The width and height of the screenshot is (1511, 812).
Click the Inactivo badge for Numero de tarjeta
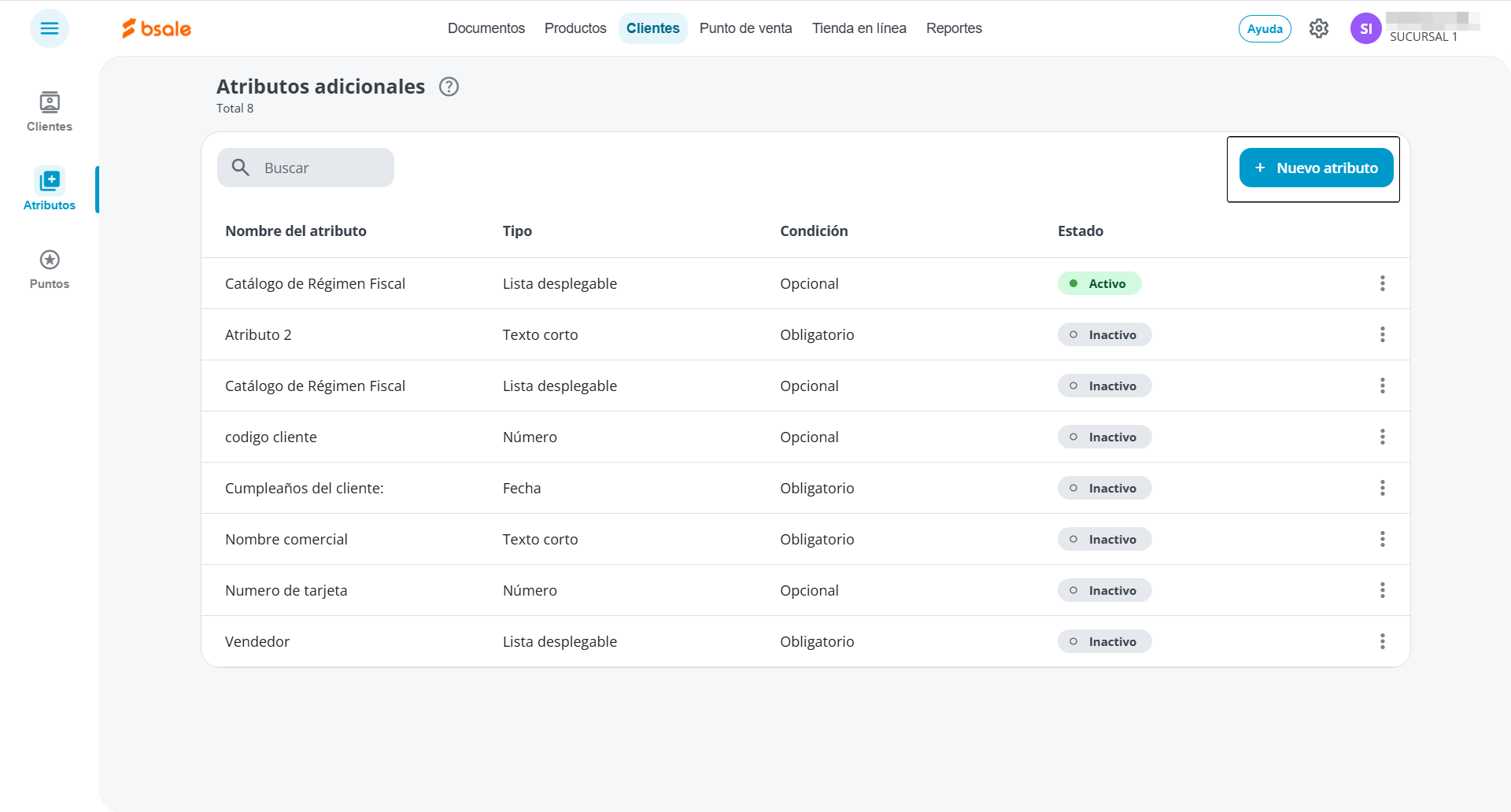coord(1105,590)
